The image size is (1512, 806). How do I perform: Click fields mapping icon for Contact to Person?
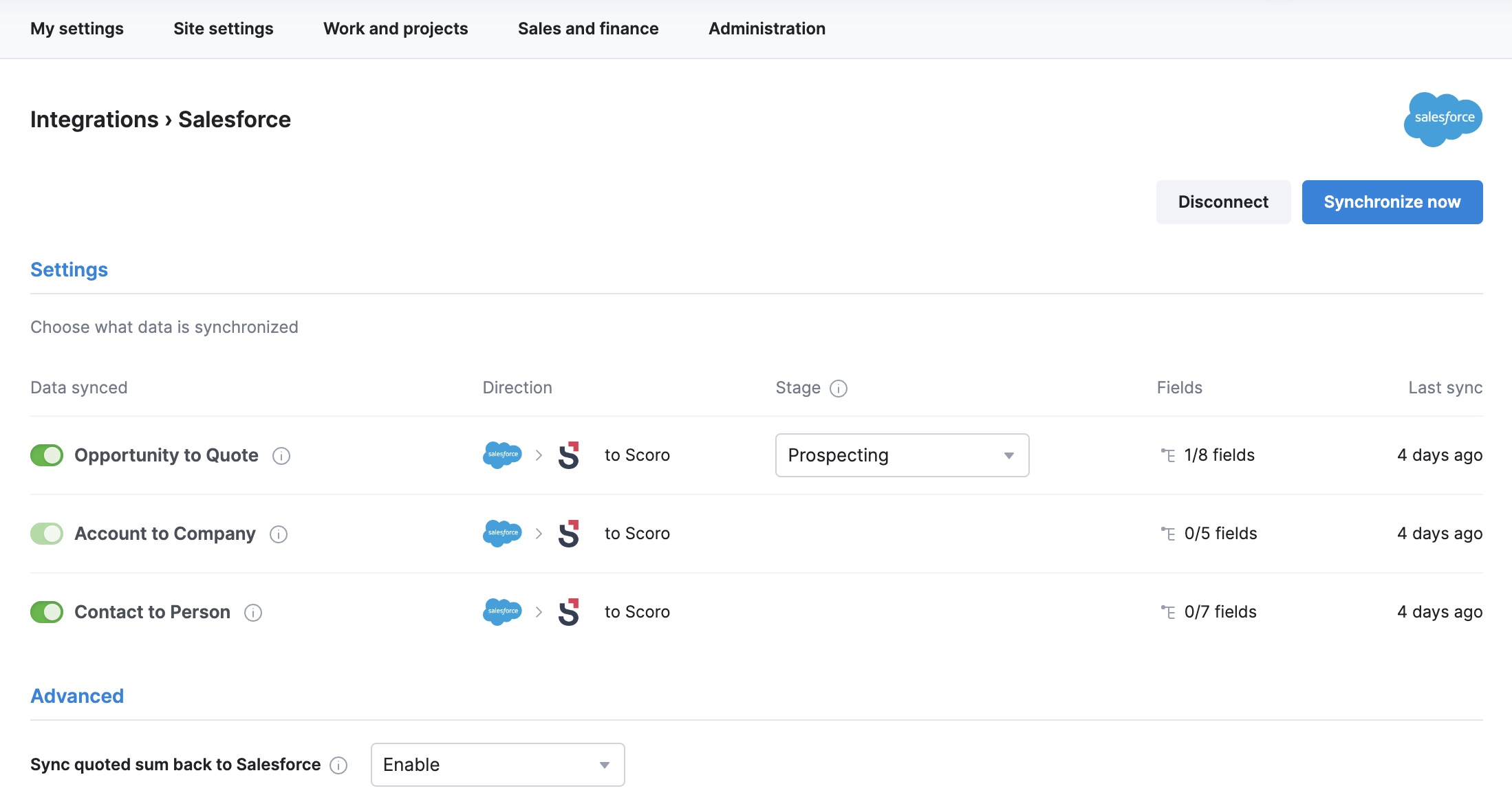point(1168,612)
